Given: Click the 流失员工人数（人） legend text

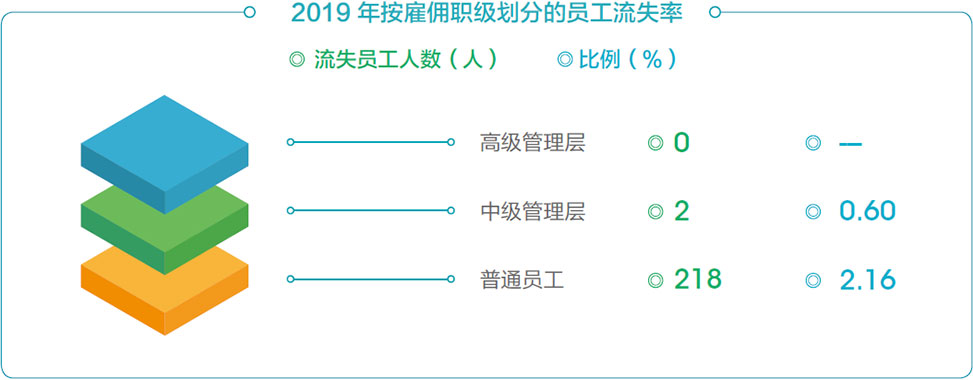Looking at the screenshot, I should (x=406, y=60).
